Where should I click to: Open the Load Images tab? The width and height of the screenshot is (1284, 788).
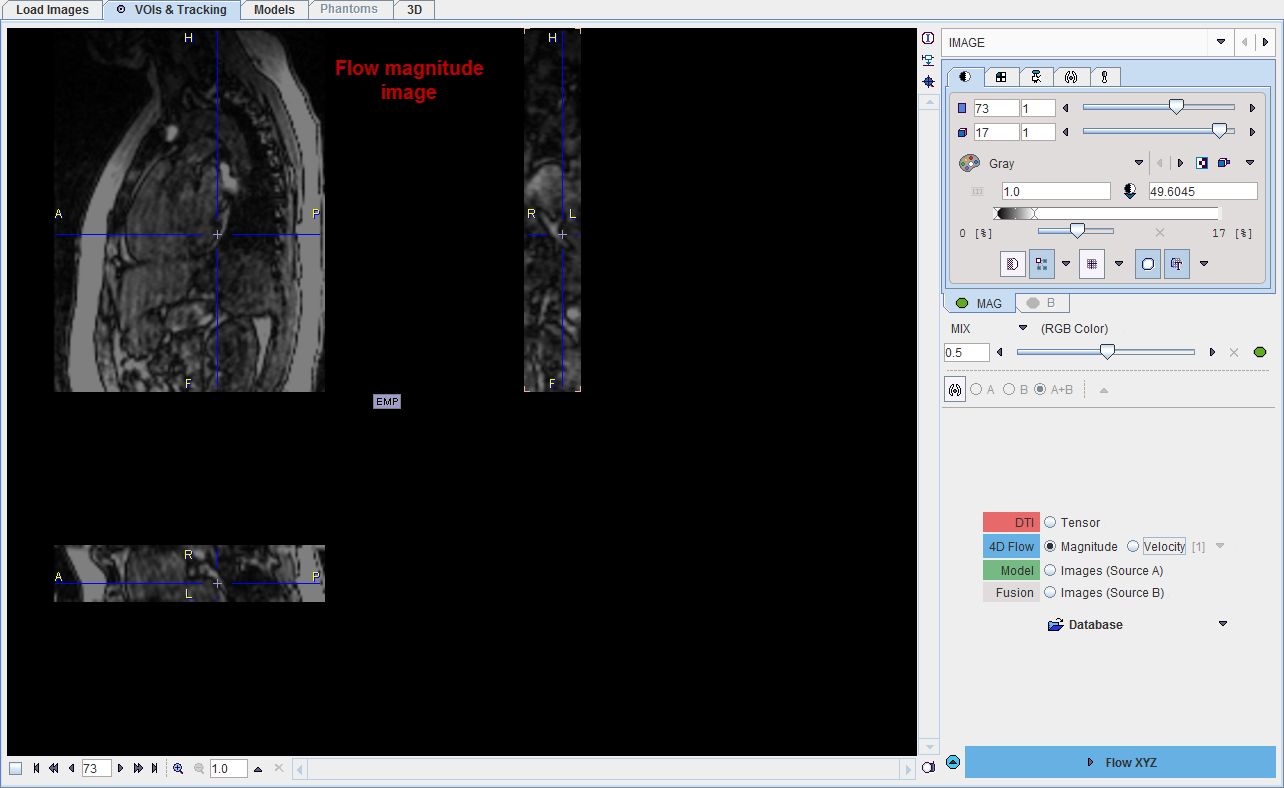pos(52,10)
